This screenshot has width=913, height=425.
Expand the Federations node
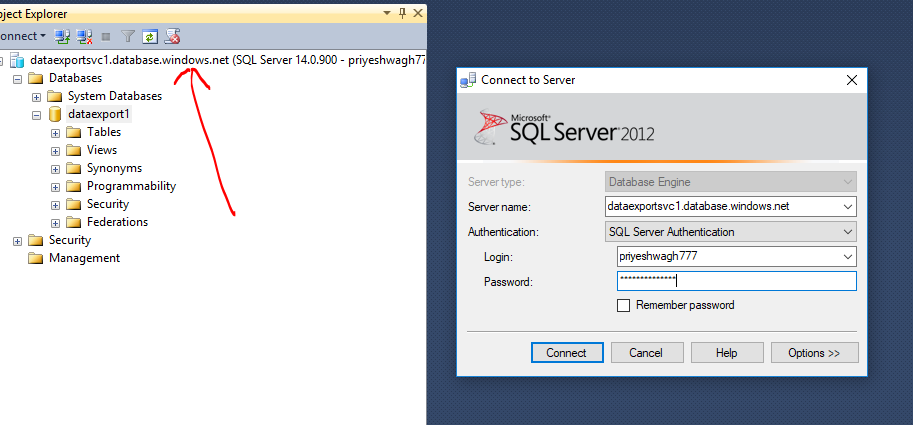[55, 224]
